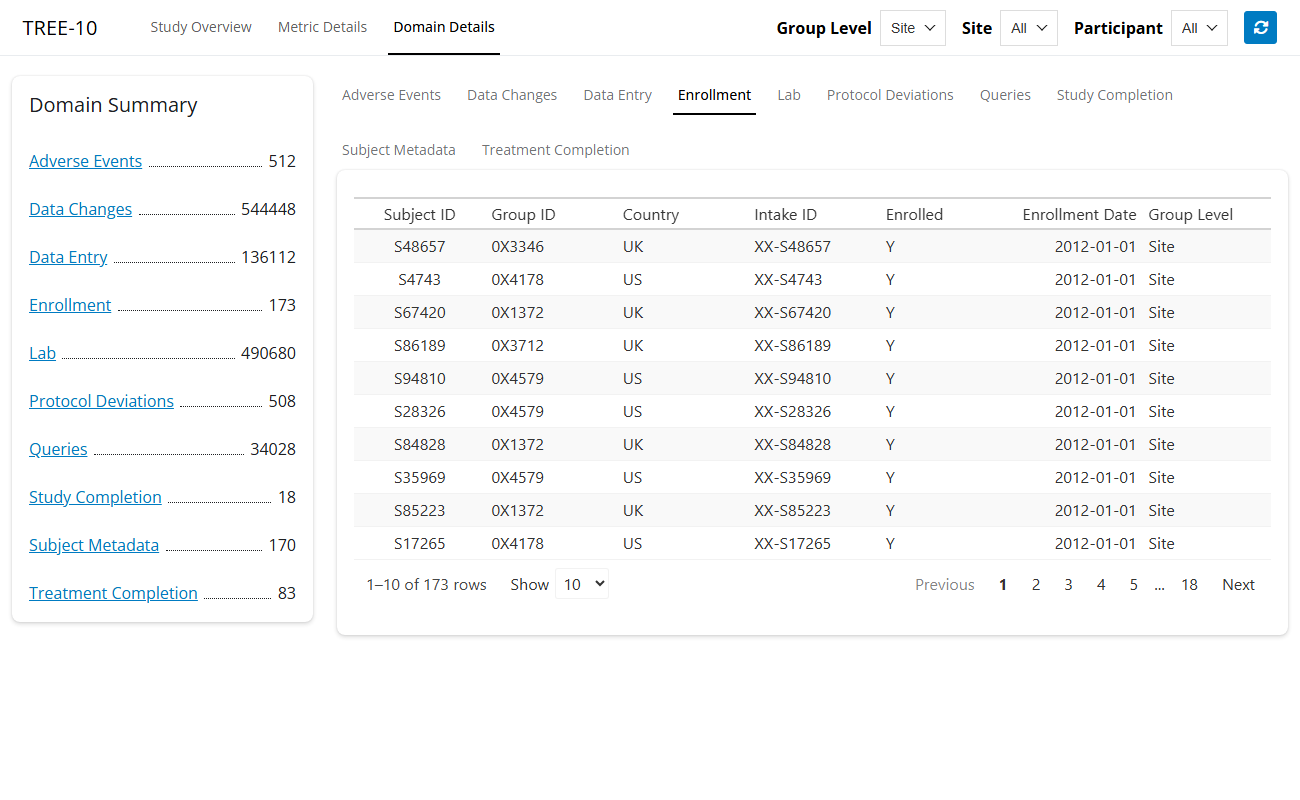The height and width of the screenshot is (800, 1300).
Task: Jump to page 18 of the table
Action: coord(1189,585)
